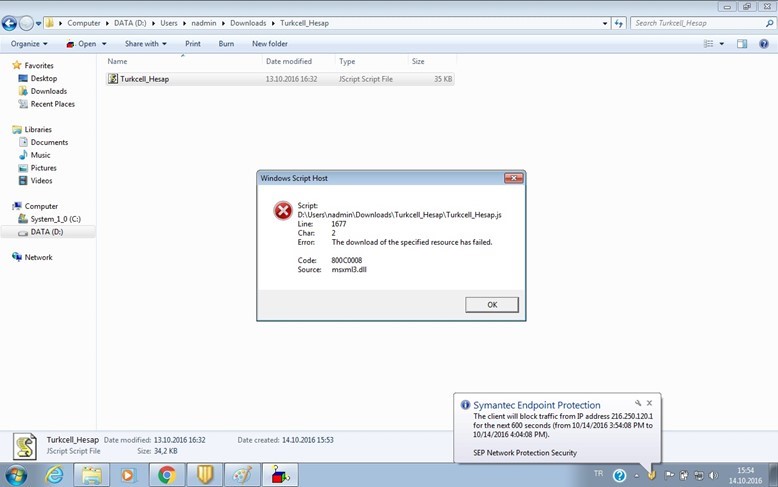This screenshot has width=778, height=487.
Task: Click Burn in the Explorer toolbar
Action: click(226, 44)
